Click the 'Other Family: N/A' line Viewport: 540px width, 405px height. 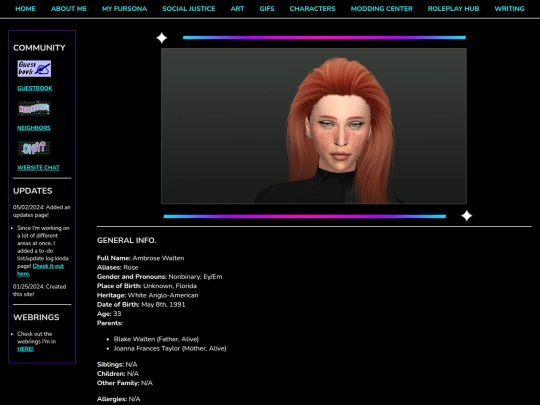point(124,383)
